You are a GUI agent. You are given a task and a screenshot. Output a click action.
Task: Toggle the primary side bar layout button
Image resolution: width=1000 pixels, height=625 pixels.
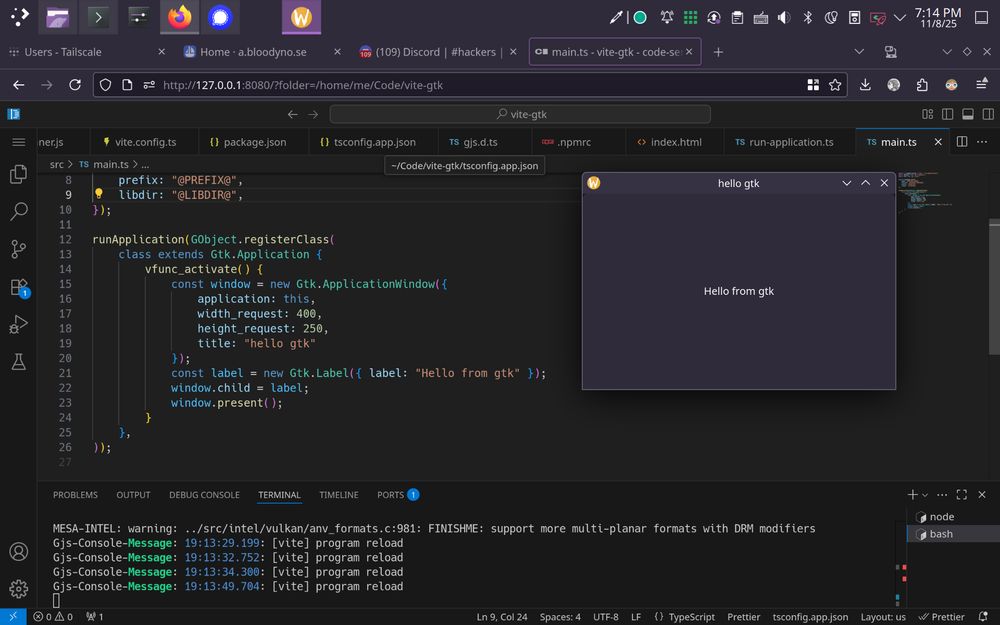coord(947,115)
